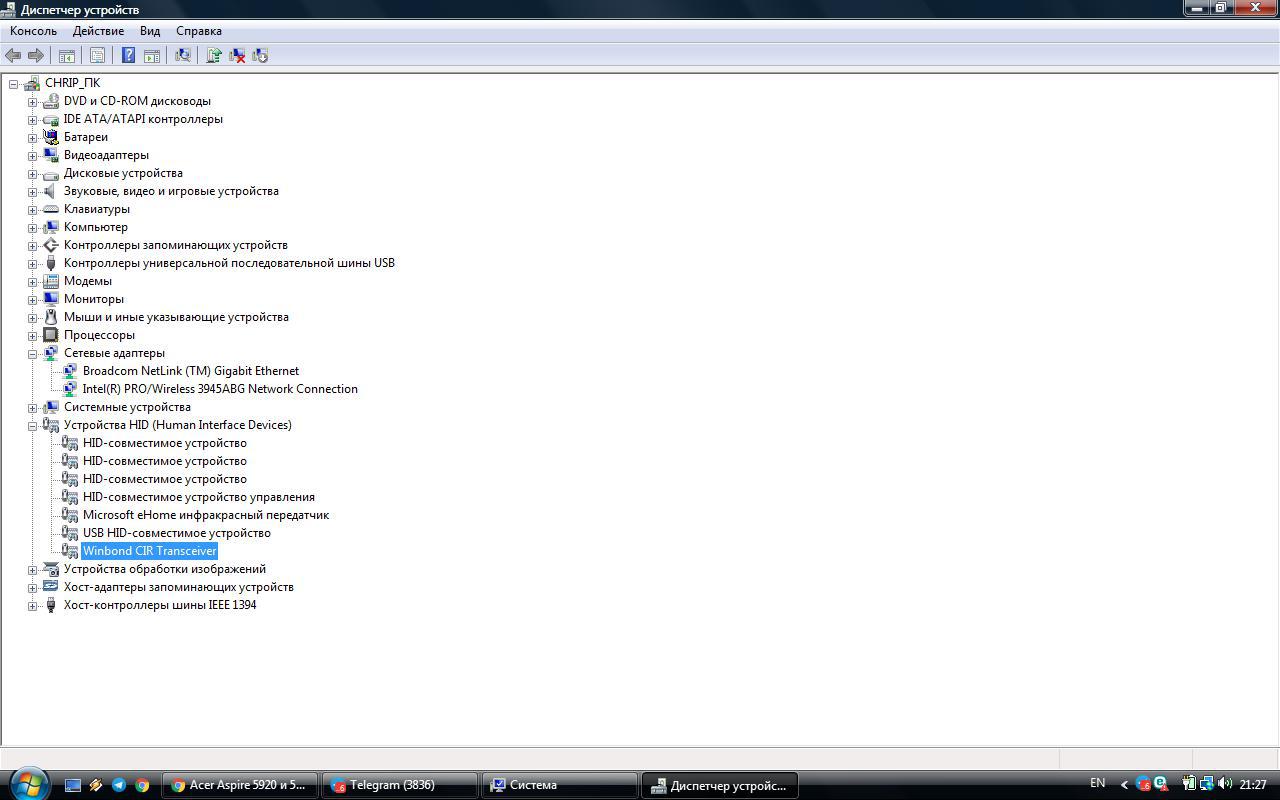The height and width of the screenshot is (800, 1280).
Task: Expand the Системные устройства node
Action: click(32, 407)
